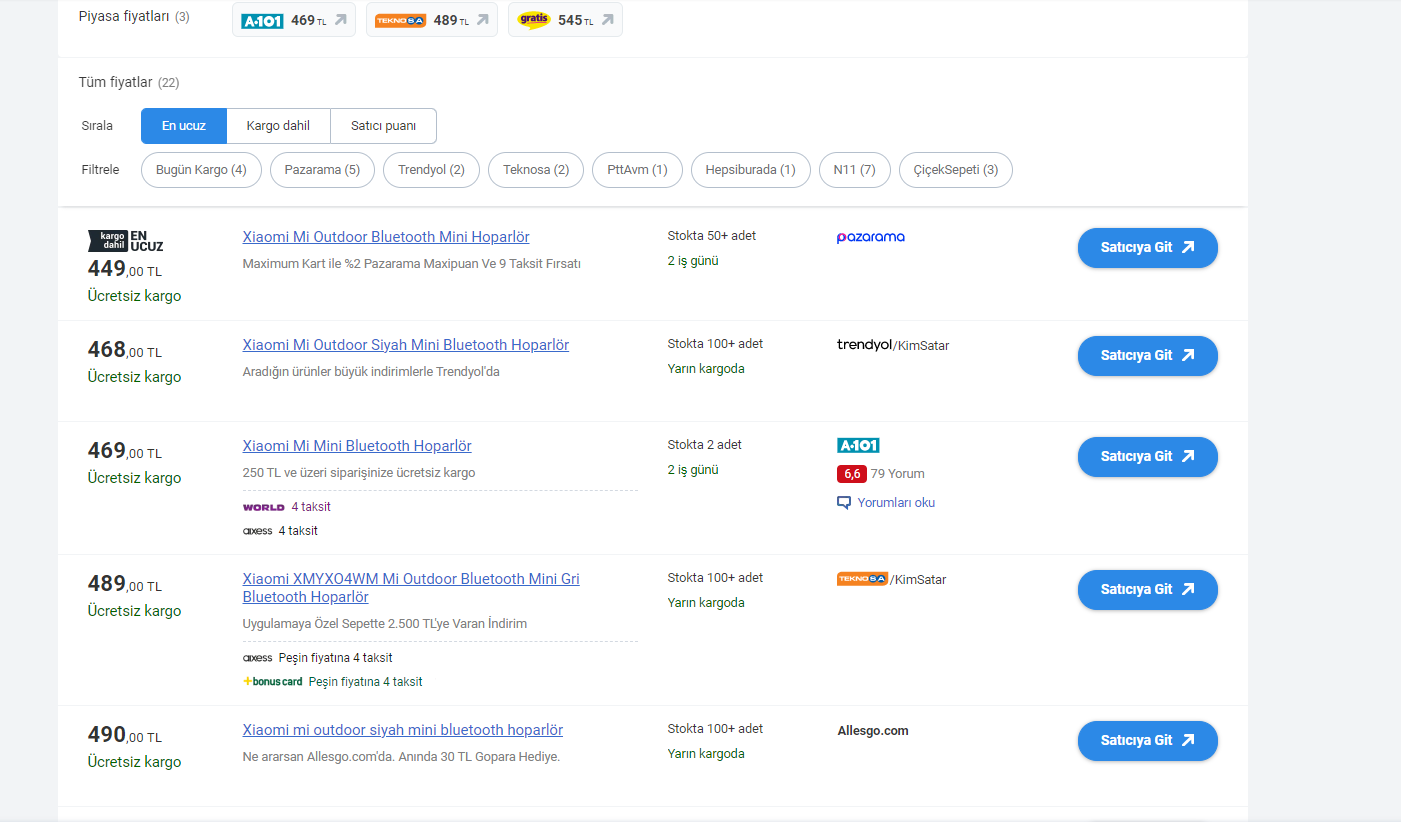Click the Allesgo.com seller name
This screenshot has width=1401, height=825.
873,731
